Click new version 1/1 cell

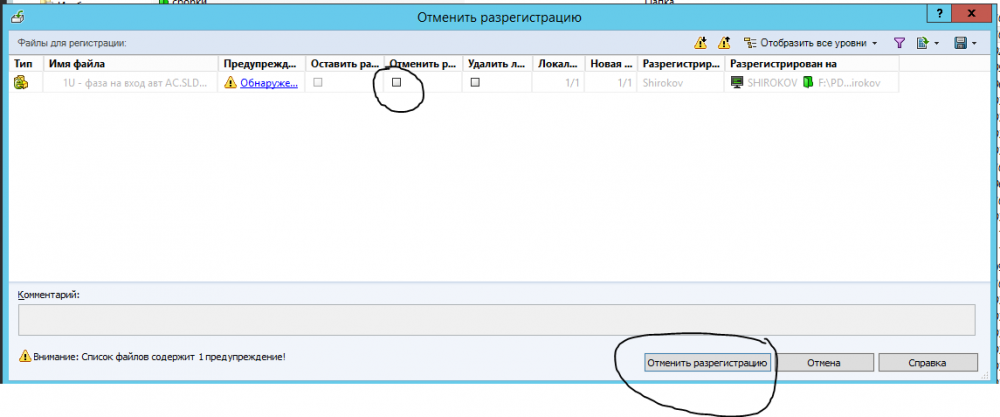pos(625,83)
